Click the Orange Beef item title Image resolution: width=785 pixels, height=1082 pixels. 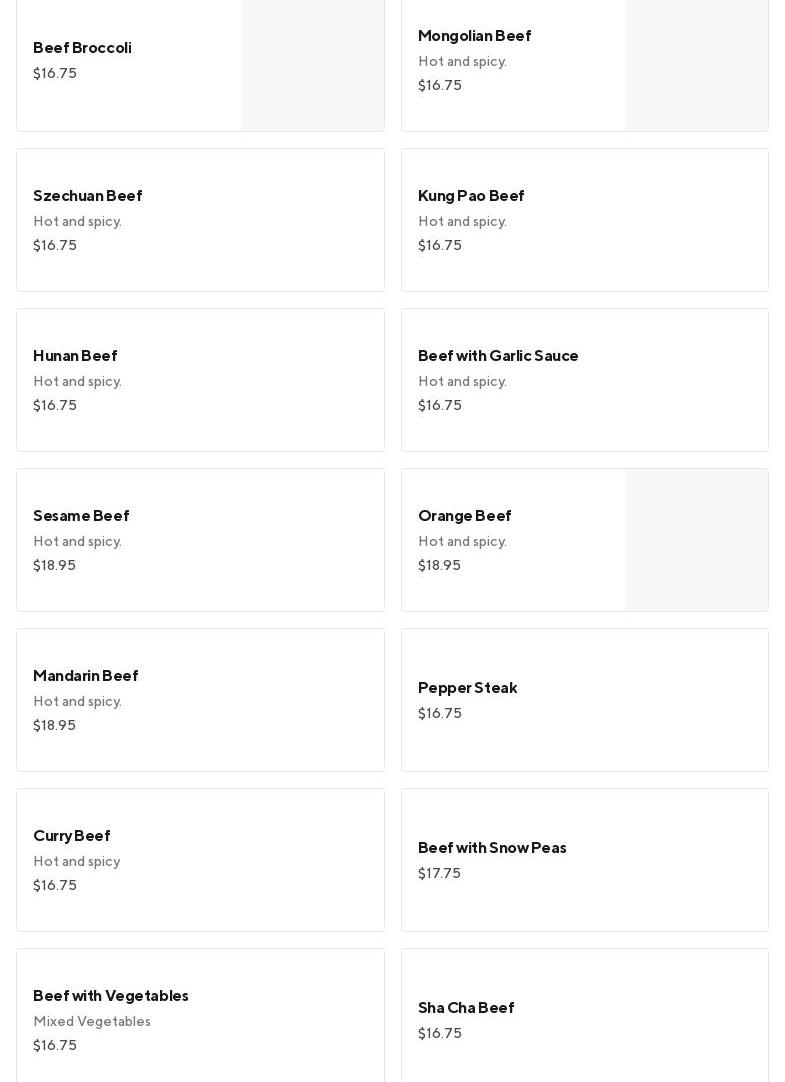(465, 516)
